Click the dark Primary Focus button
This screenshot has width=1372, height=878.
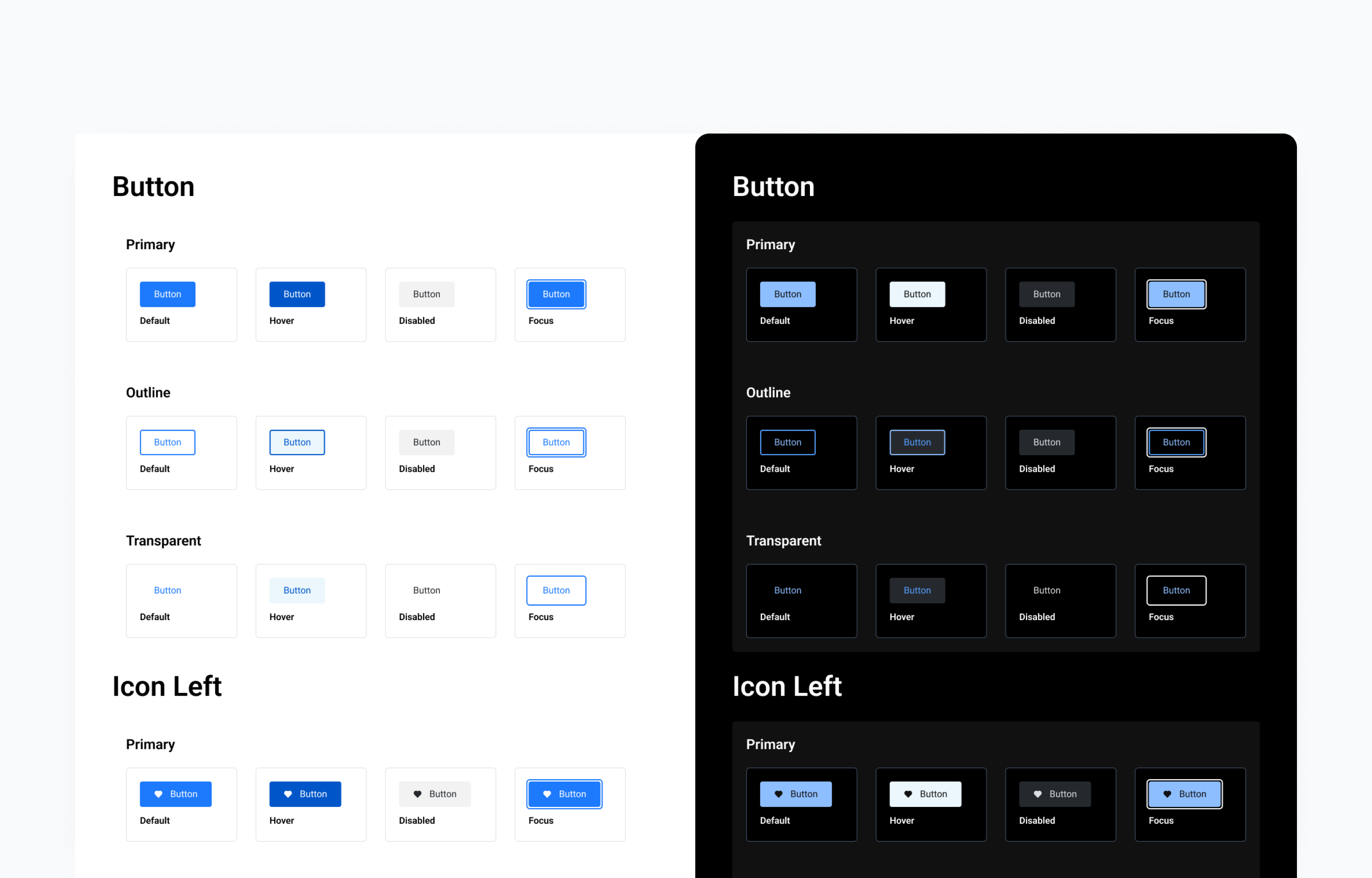(1176, 294)
